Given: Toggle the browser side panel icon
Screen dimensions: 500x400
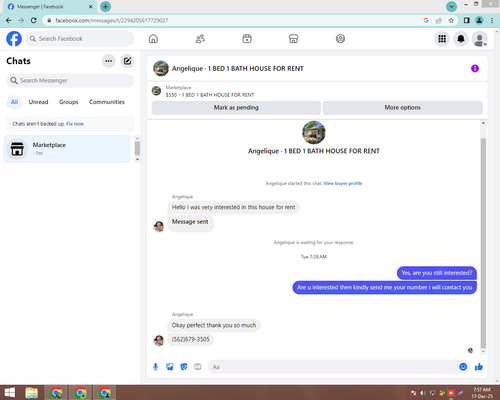Looking at the screenshot, I should [x=467, y=20].
